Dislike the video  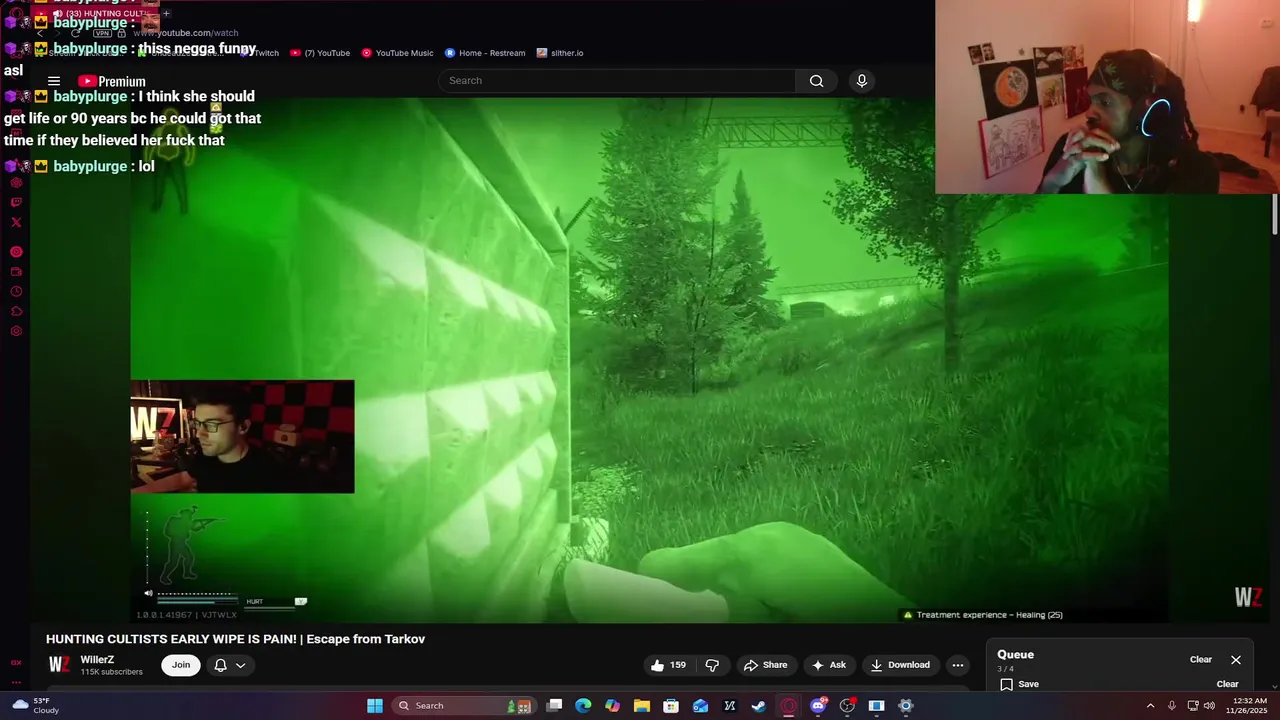point(712,665)
